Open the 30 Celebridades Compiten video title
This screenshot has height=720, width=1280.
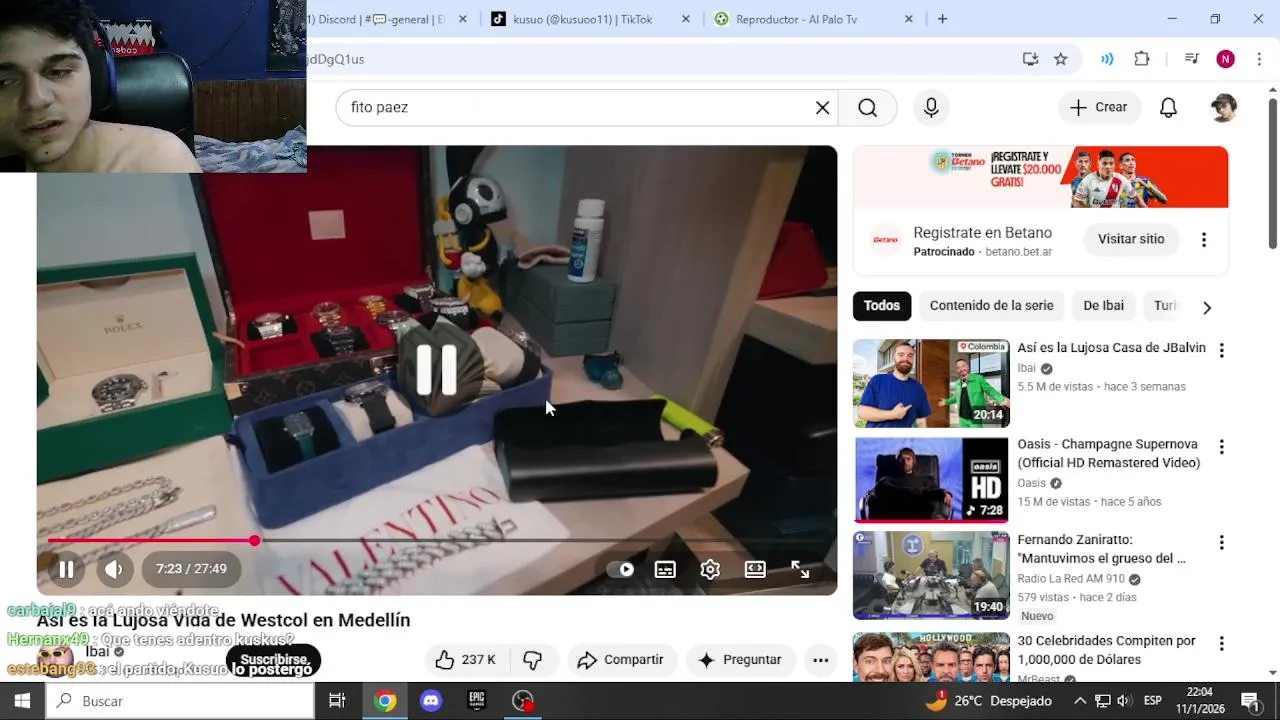[x=1106, y=650]
